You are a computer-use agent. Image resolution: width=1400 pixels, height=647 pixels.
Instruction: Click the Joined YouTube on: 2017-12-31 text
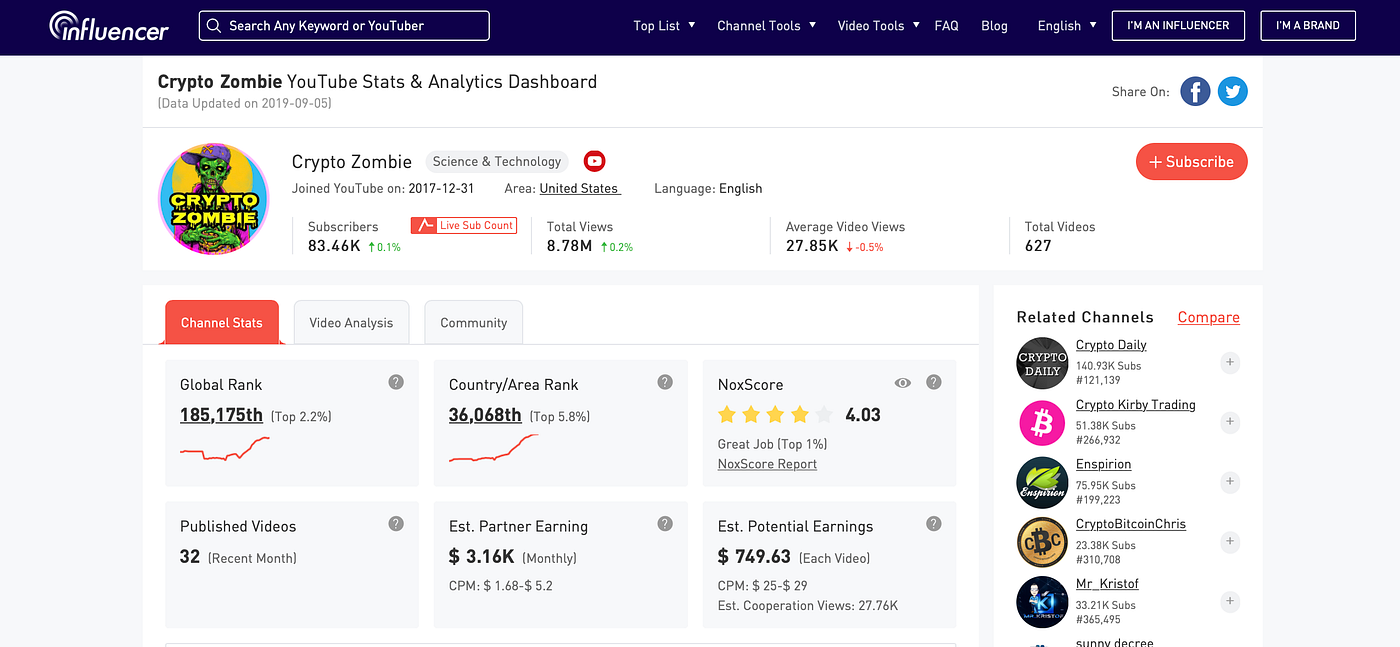(383, 188)
